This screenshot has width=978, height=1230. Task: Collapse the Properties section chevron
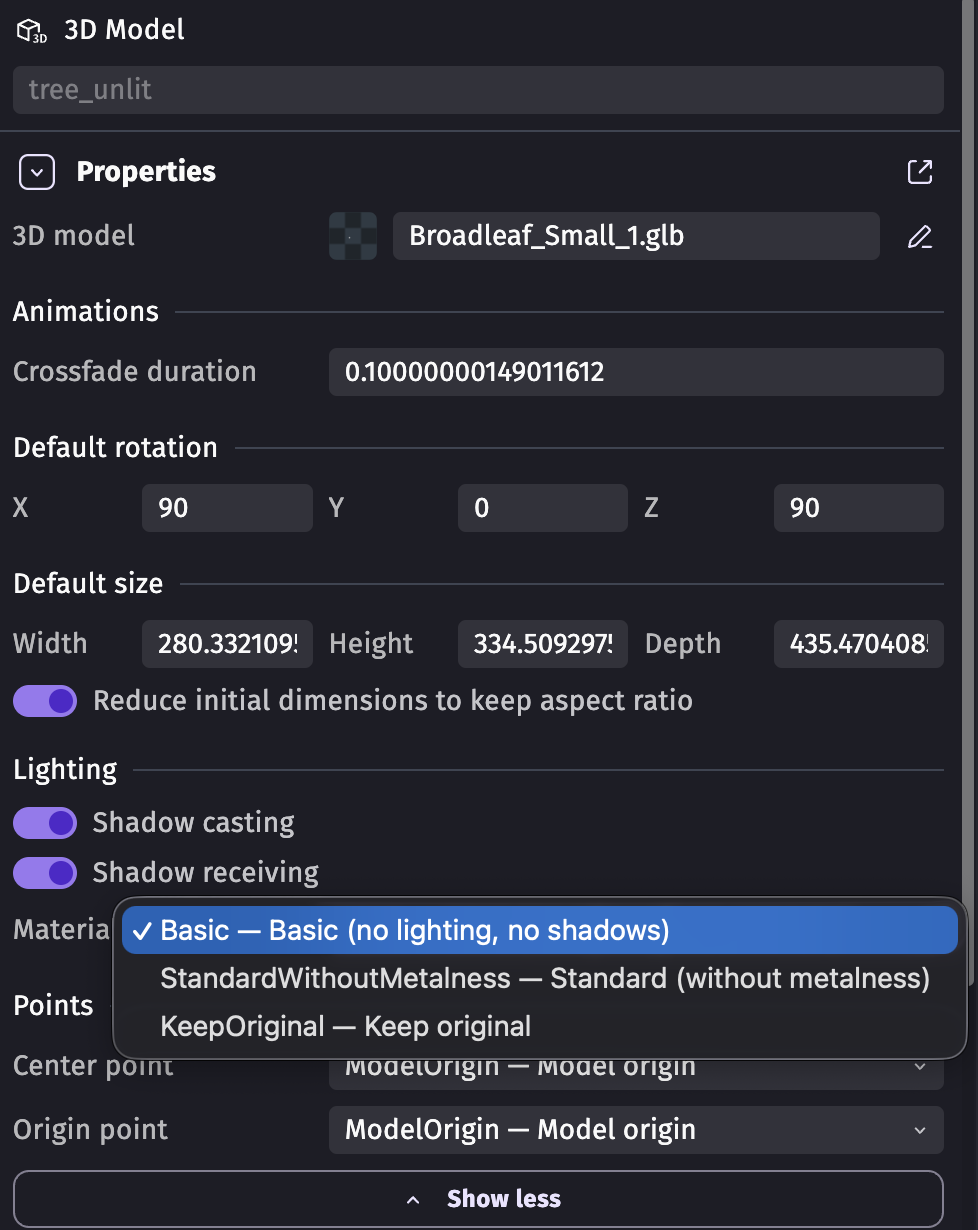(x=37, y=173)
